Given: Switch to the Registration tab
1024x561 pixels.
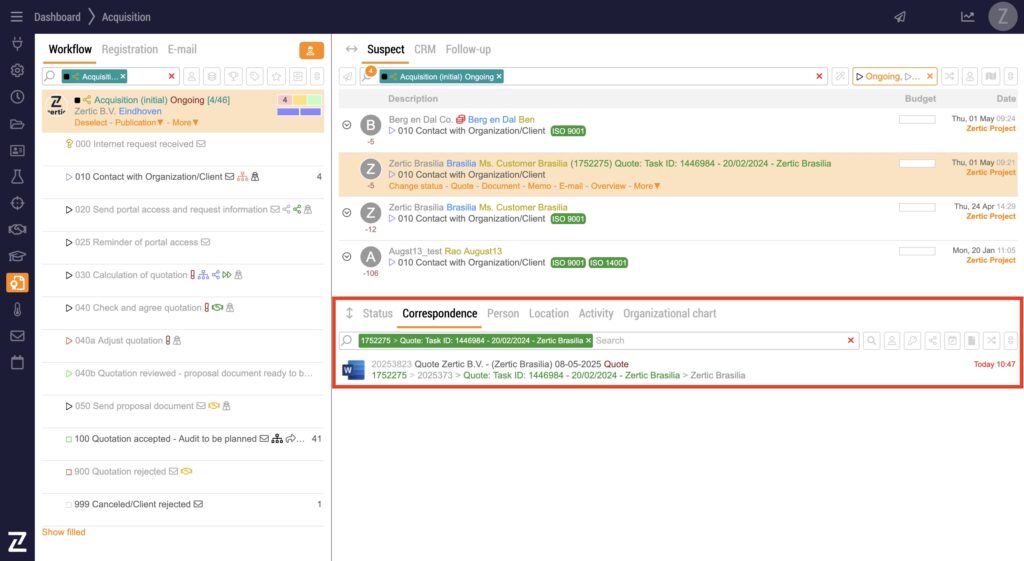Looking at the screenshot, I should [129, 49].
